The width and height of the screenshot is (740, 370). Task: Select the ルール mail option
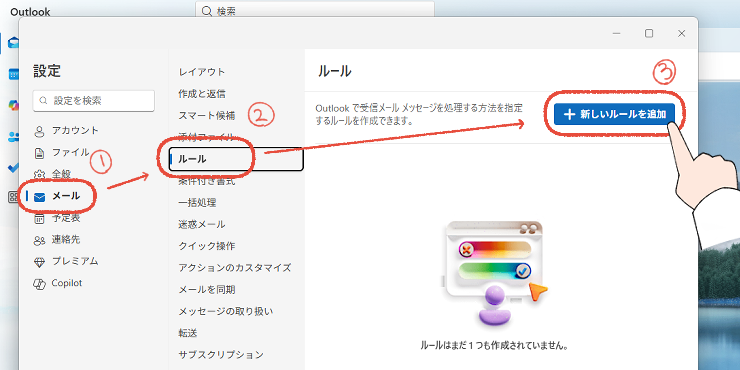tap(236, 159)
